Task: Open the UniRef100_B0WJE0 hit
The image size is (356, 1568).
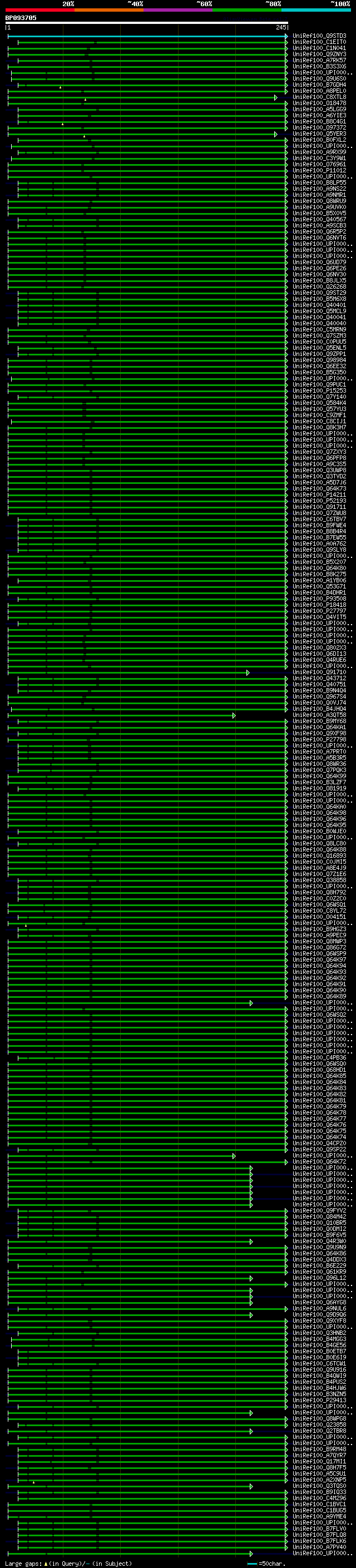Action: (x=319, y=832)
